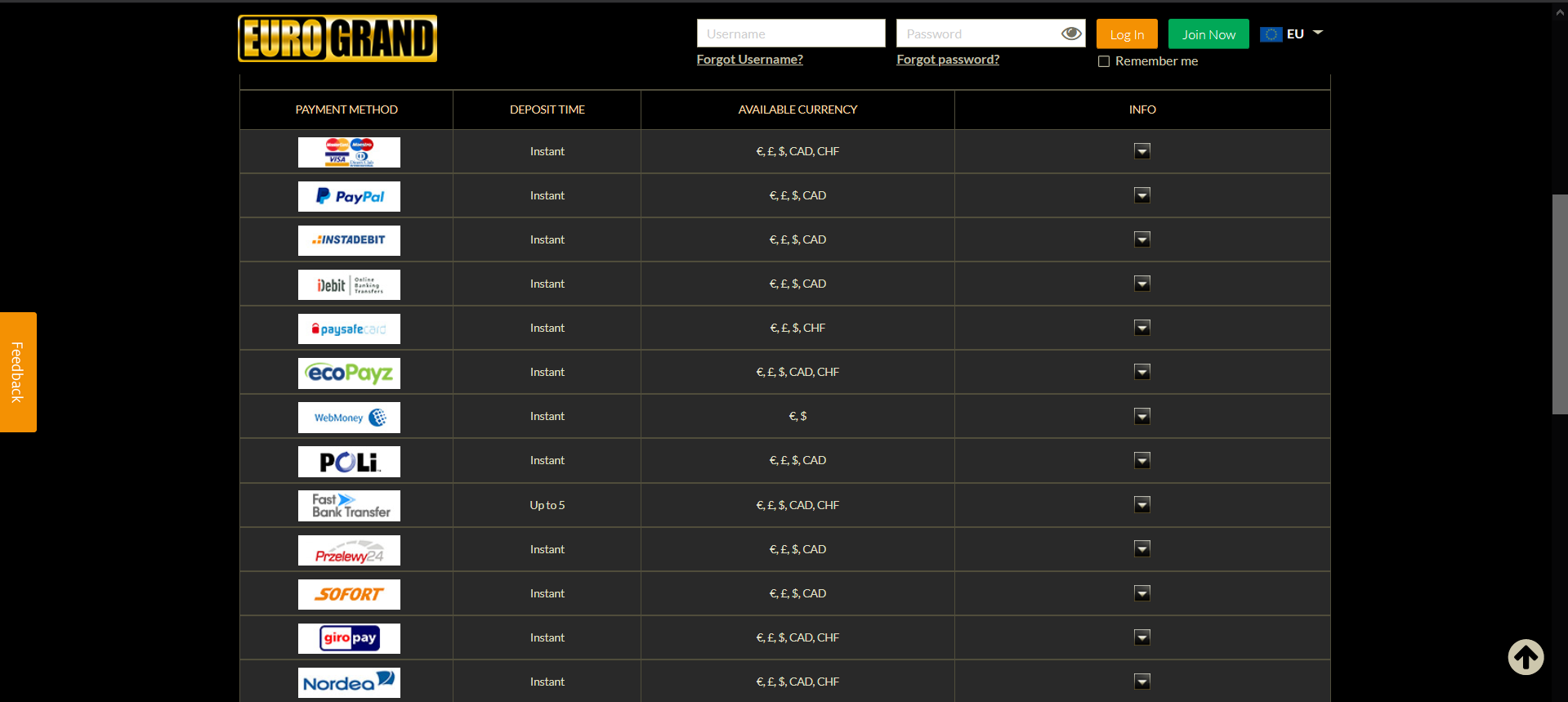Expand info for Fast Bank Transfer row

point(1142,505)
